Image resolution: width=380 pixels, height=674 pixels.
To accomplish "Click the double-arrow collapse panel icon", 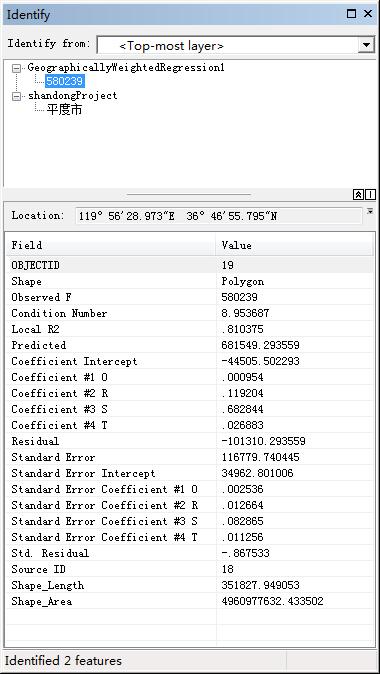I will pos(358,195).
